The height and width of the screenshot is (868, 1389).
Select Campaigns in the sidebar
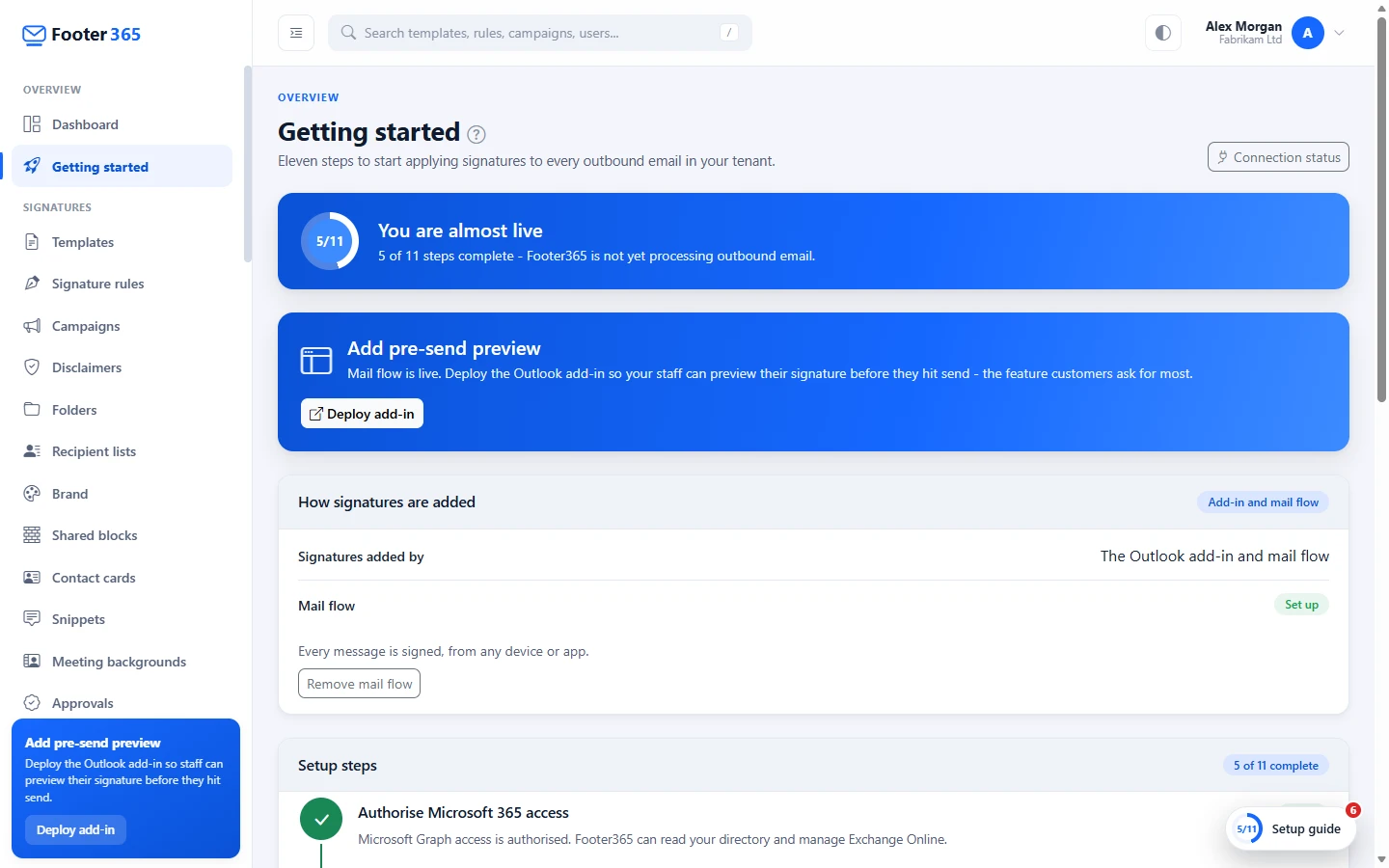[122, 326]
